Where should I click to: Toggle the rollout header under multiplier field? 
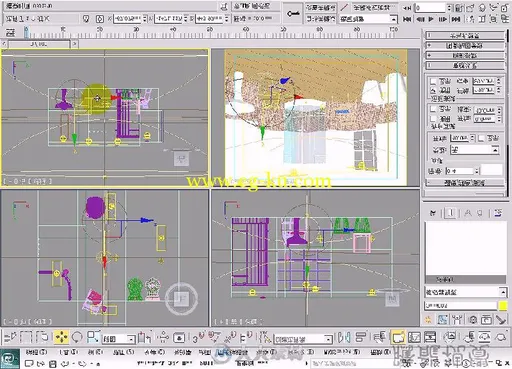click(x=465, y=183)
